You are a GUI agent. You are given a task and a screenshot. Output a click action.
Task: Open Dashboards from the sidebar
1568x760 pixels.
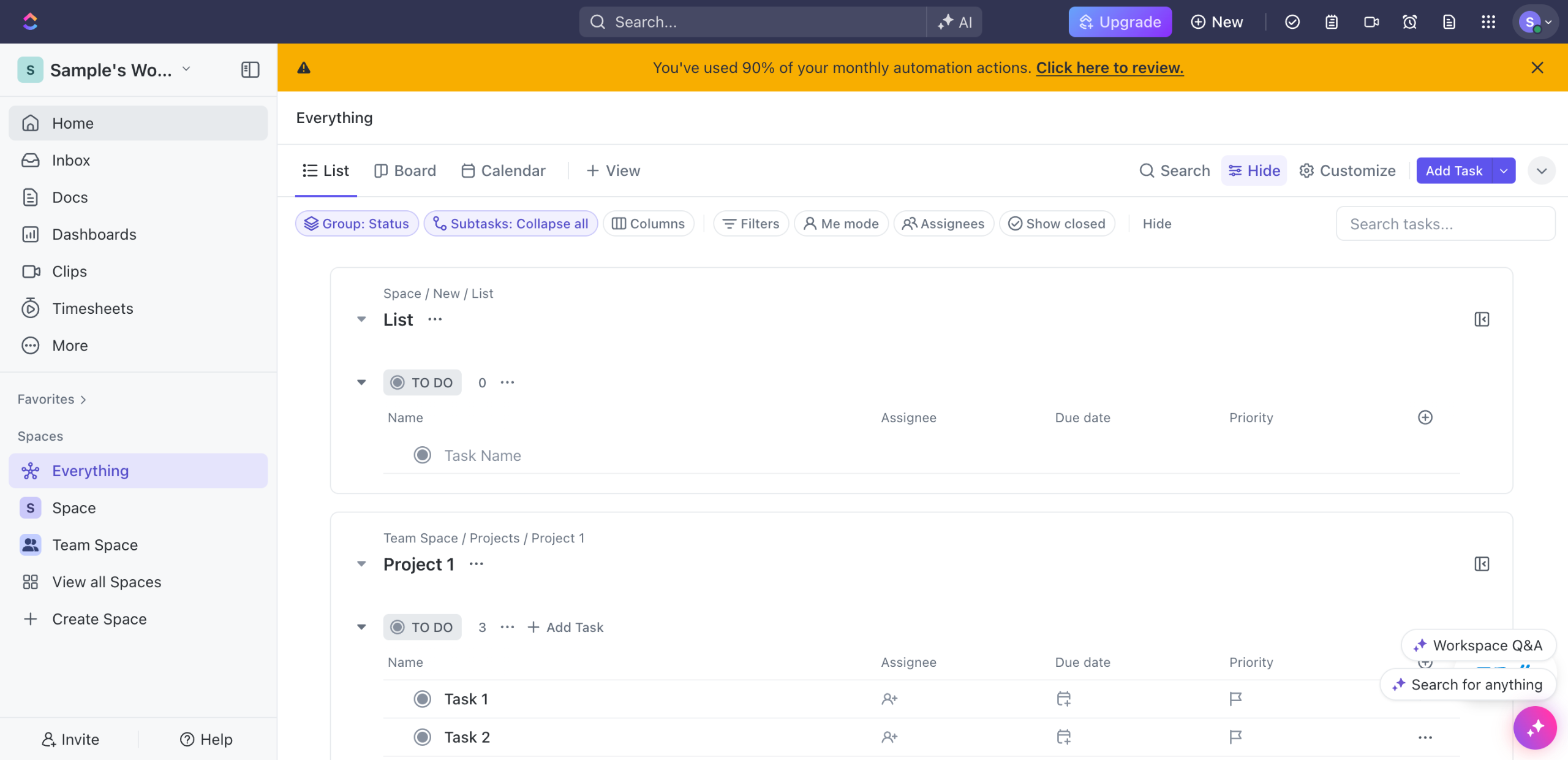(x=94, y=234)
